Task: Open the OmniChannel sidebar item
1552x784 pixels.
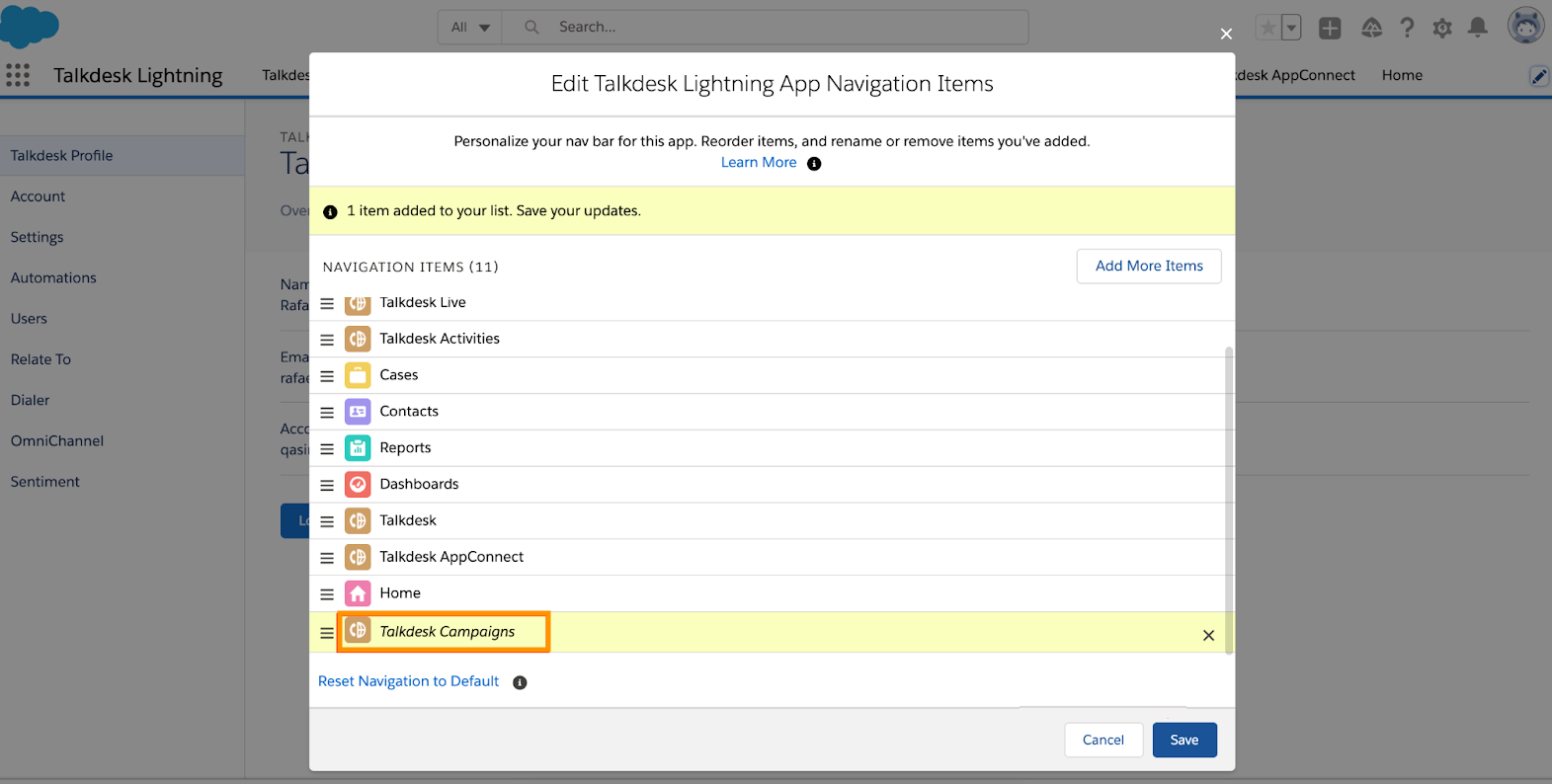Action: click(123, 441)
